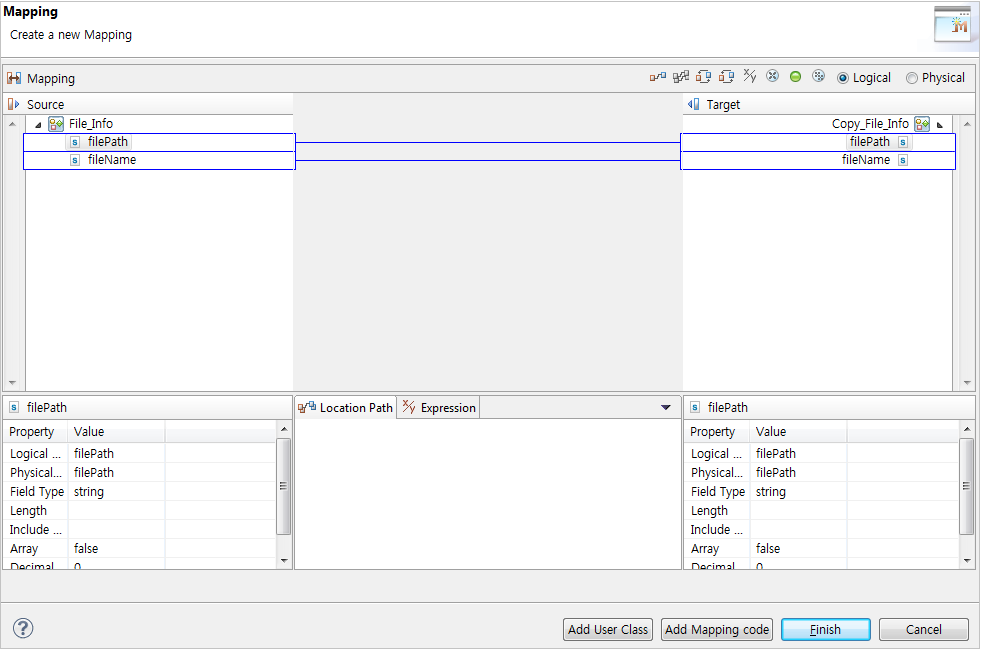Click the remove mapping toolbar icon
983x652 pixels.
click(x=772, y=76)
